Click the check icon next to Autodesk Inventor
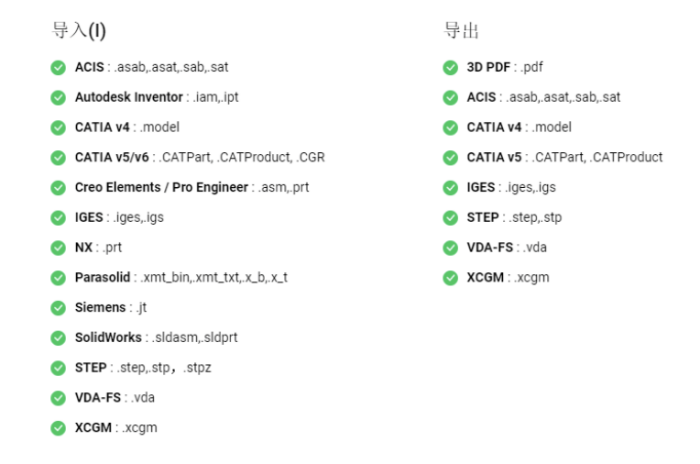 (x=58, y=97)
